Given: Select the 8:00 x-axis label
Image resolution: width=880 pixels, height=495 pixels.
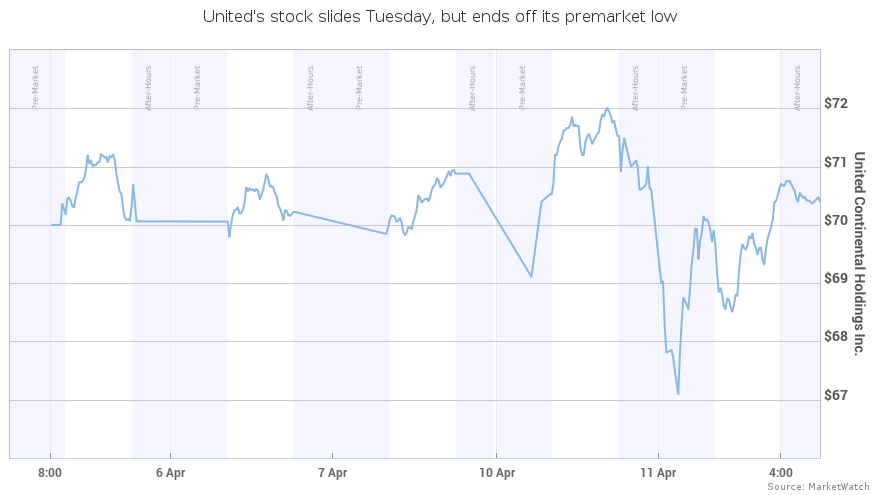Looking at the screenshot, I should click(50, 473).
